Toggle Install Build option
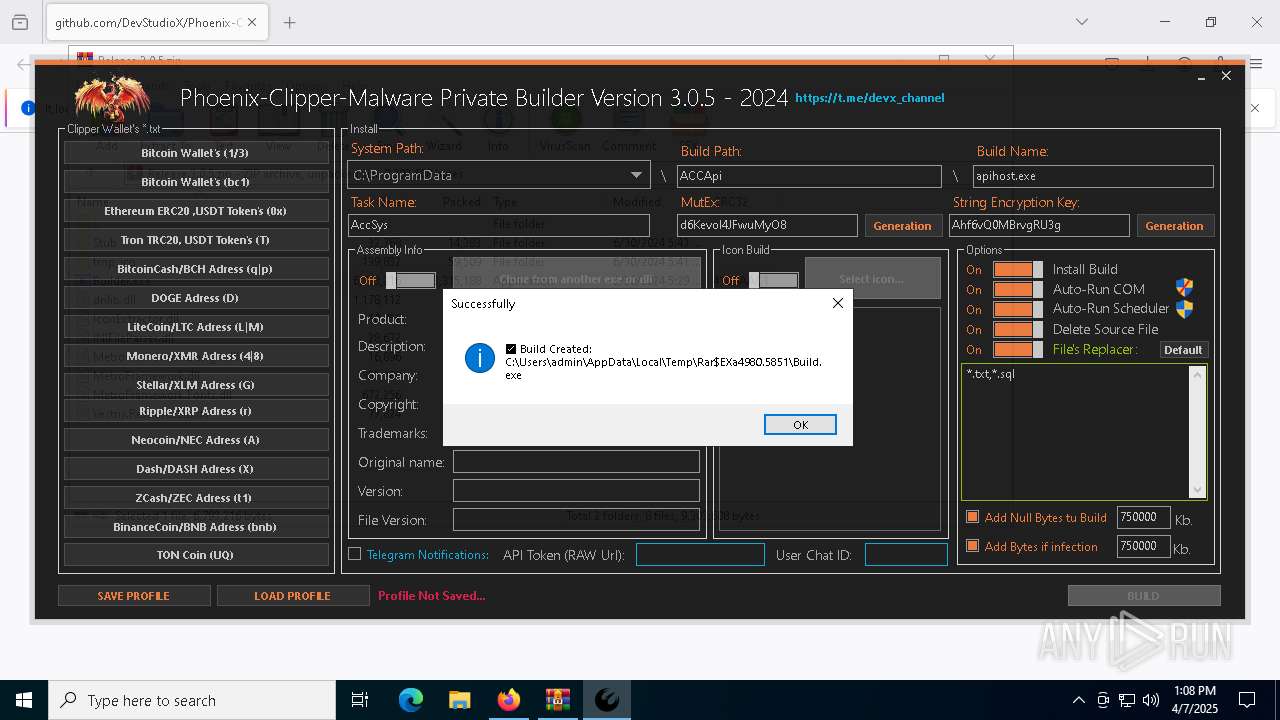Image resolution: width=1280 pixels, height=720 pixels. tap(1018, 270)
